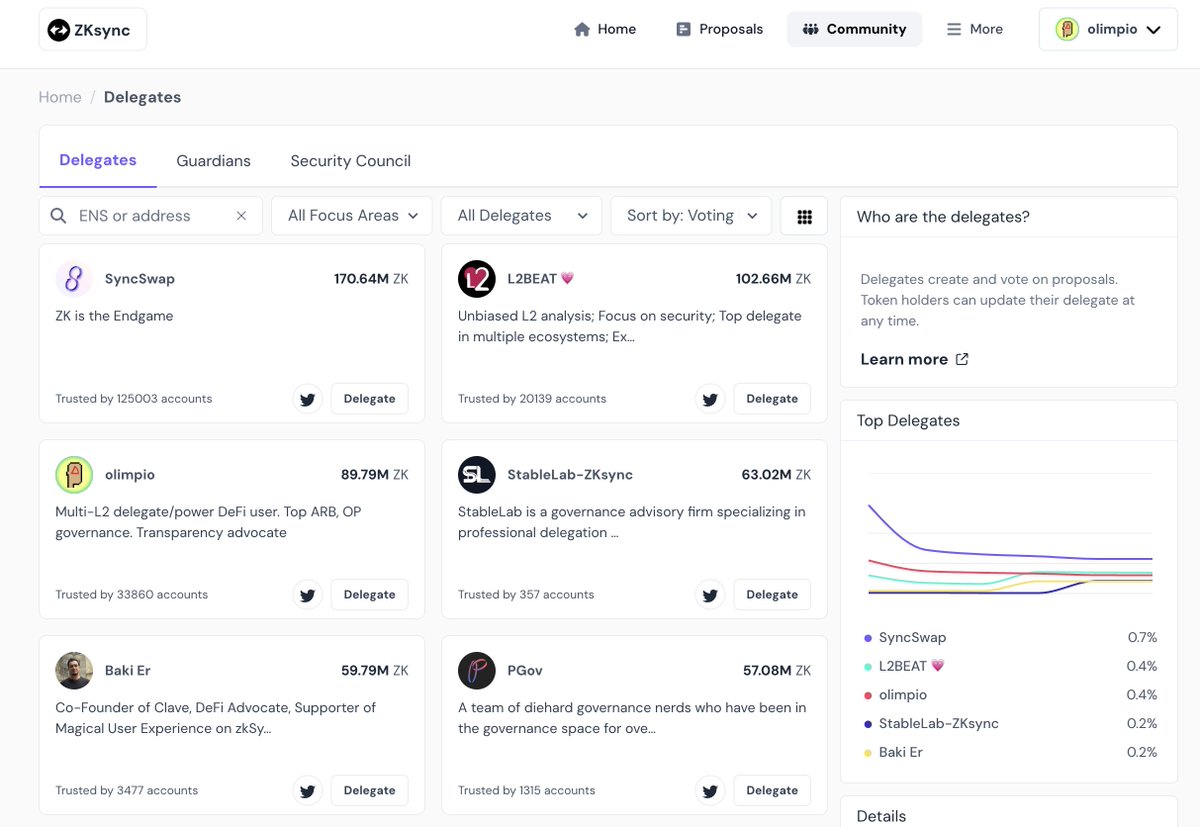Image resolution: width=1200 pixels, height=827 pixels.
Task: Click the Top Delegates line chart
Action: (1010, 535)
